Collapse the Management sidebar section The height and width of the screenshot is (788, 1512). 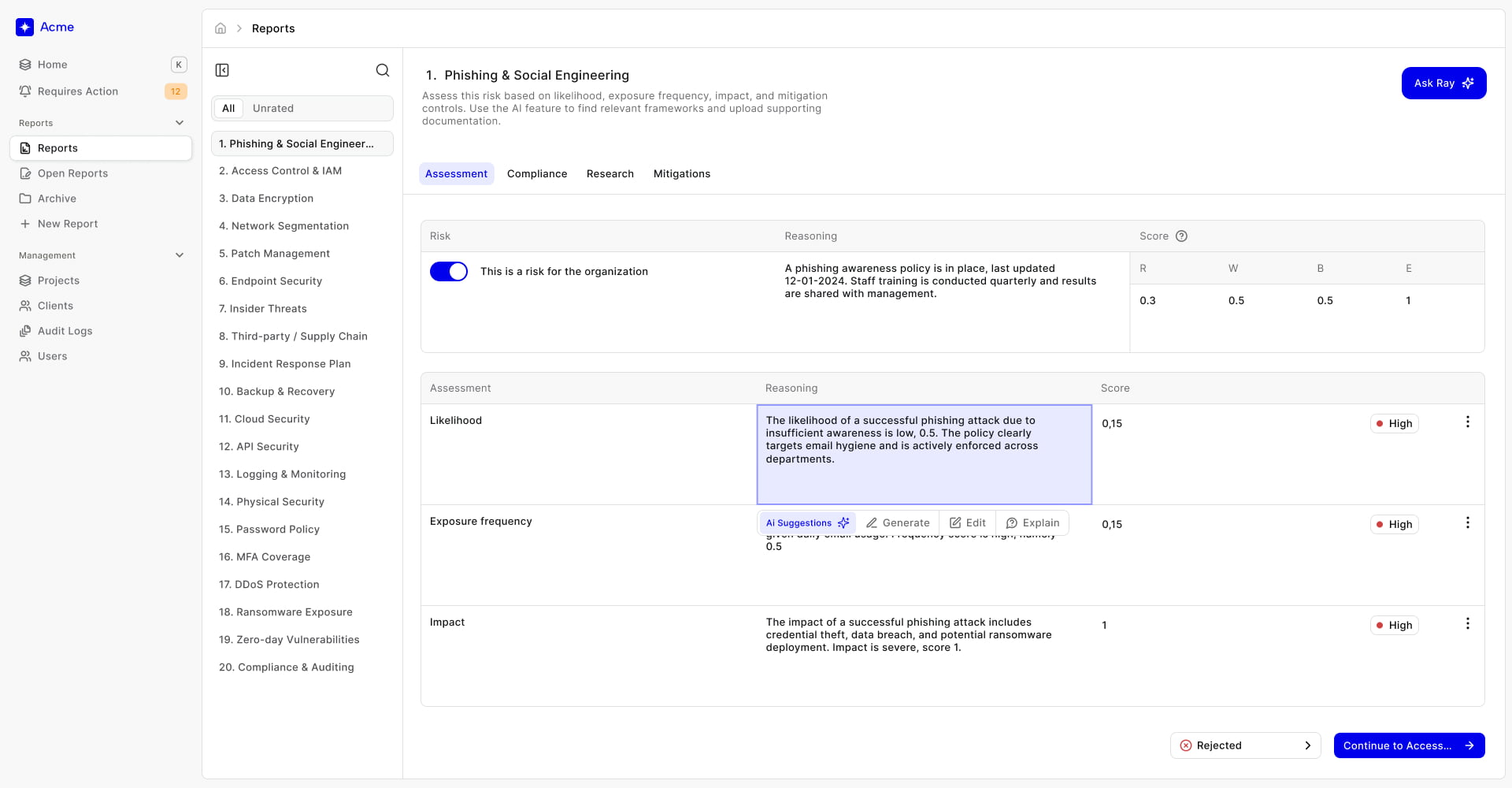point(180,255)
